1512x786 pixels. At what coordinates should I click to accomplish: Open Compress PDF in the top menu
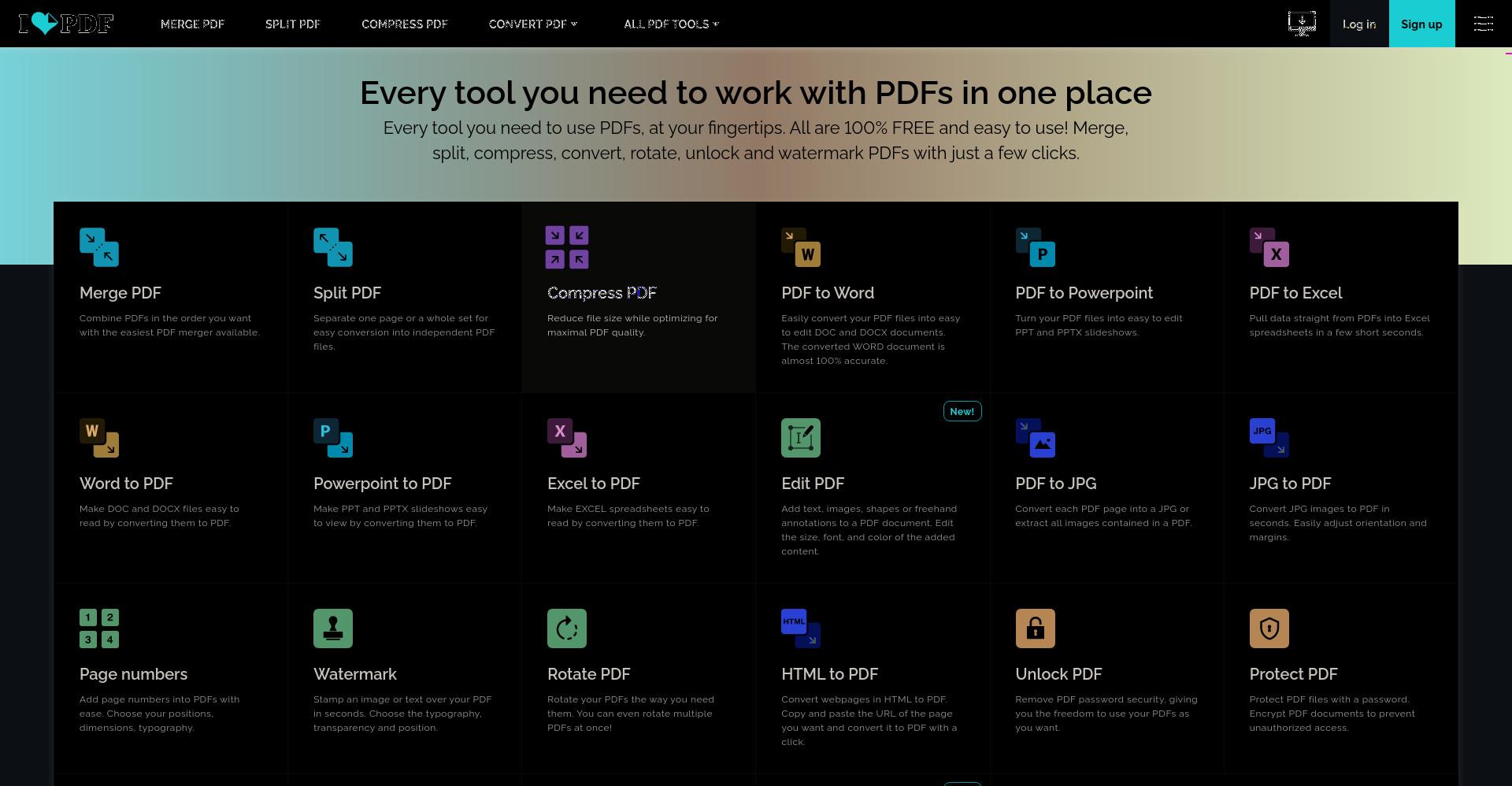pos(405,24)
